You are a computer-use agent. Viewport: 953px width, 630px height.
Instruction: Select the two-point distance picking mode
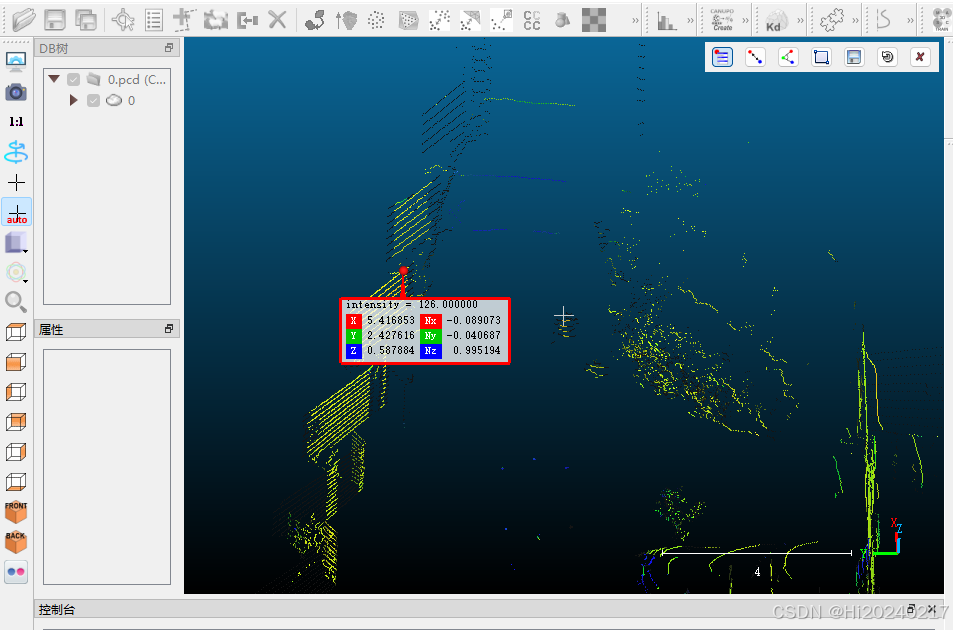[x=755, y=57]
